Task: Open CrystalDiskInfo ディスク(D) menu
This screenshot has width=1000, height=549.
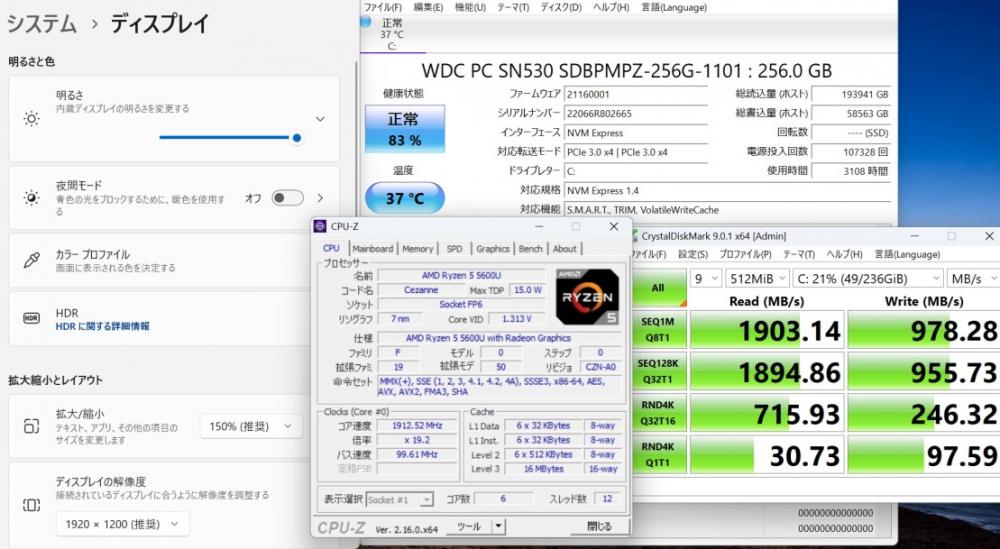Action: point(561,8)
